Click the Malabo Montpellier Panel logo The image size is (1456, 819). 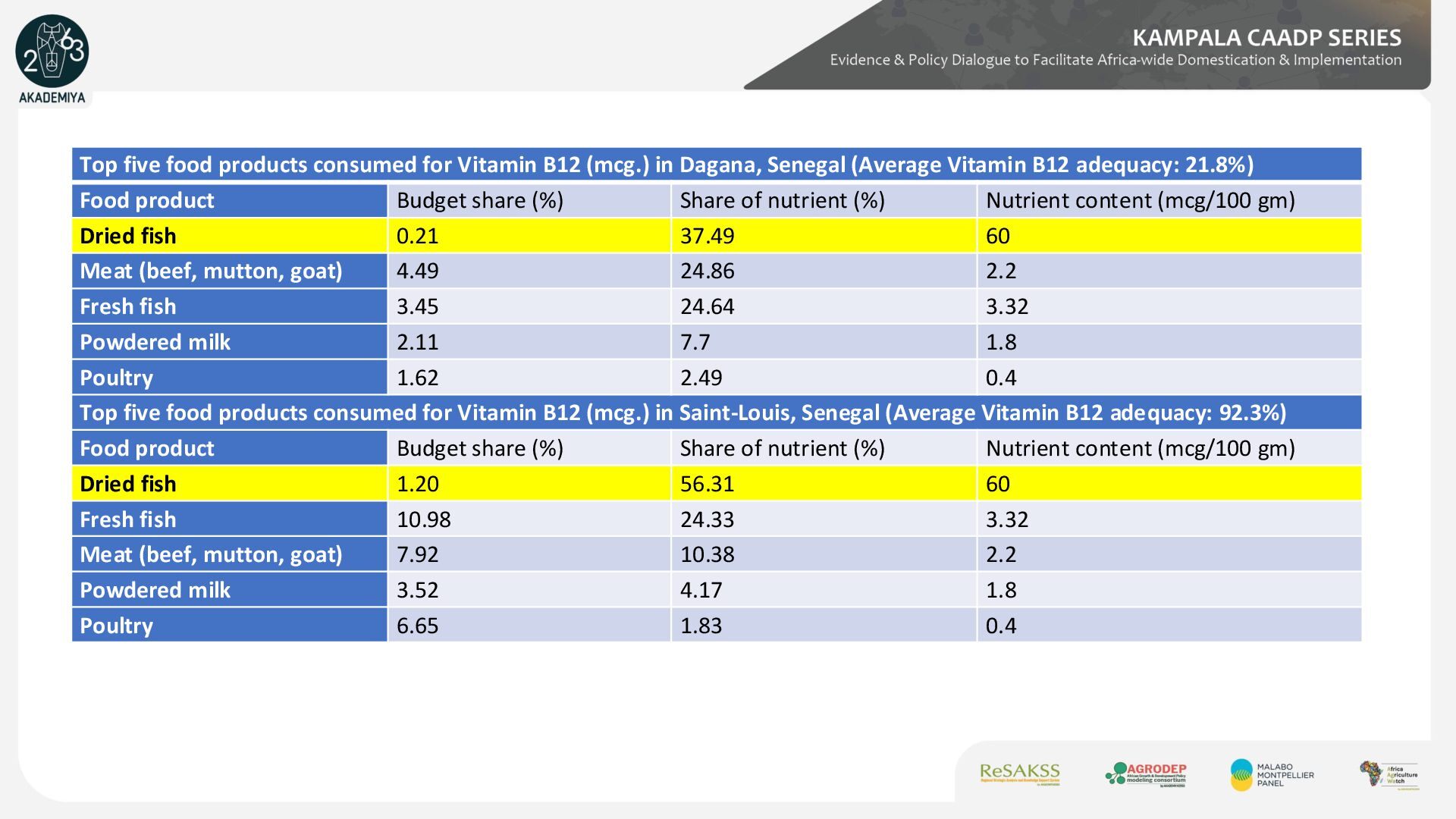click(x=1272, y=774)
